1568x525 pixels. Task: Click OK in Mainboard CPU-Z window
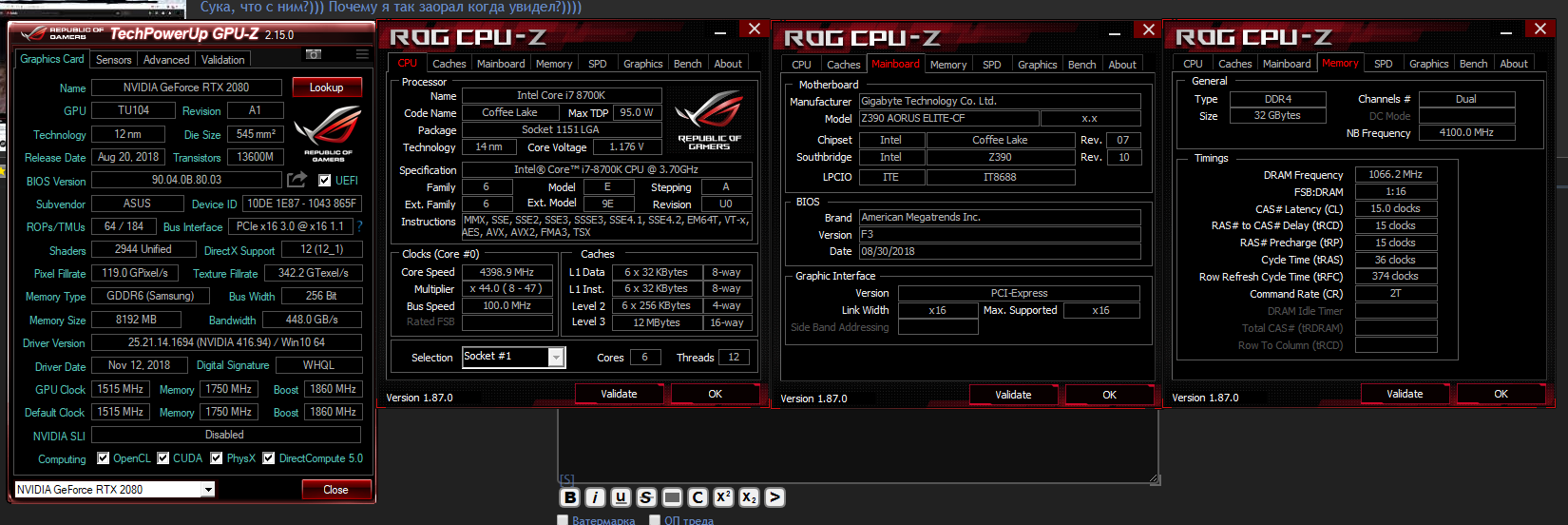tap(1110, 395)
